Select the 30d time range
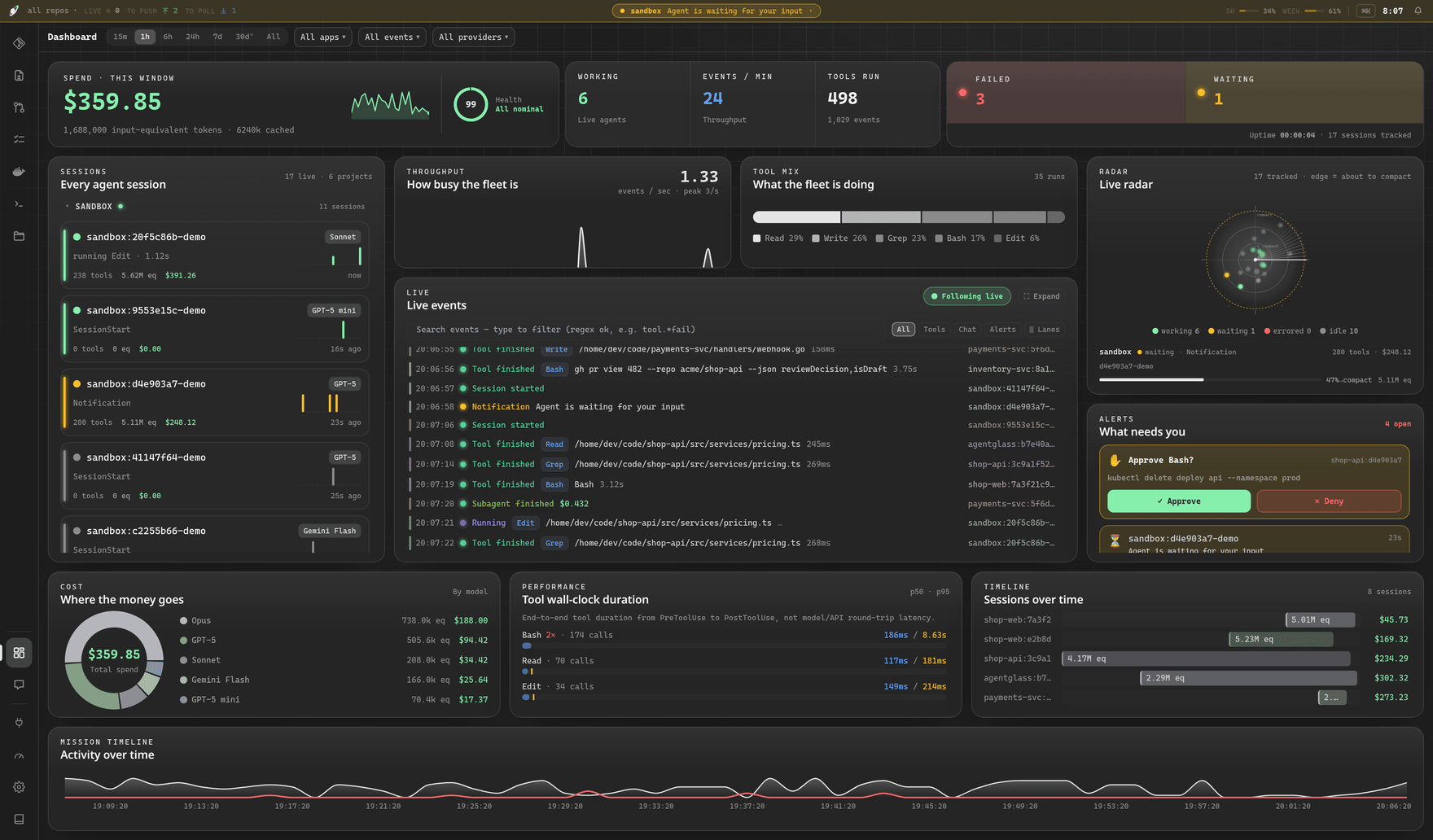1433x840 pixels. [x=243, y=37]
